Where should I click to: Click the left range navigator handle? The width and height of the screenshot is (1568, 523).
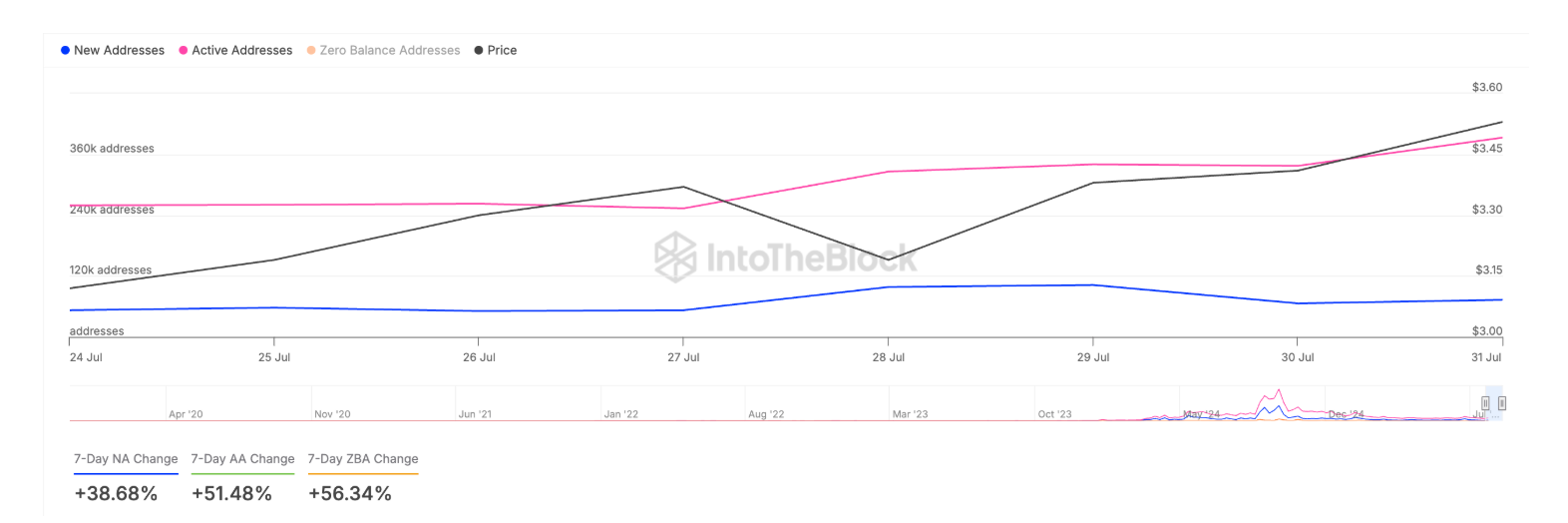(x=1485, y=403)
